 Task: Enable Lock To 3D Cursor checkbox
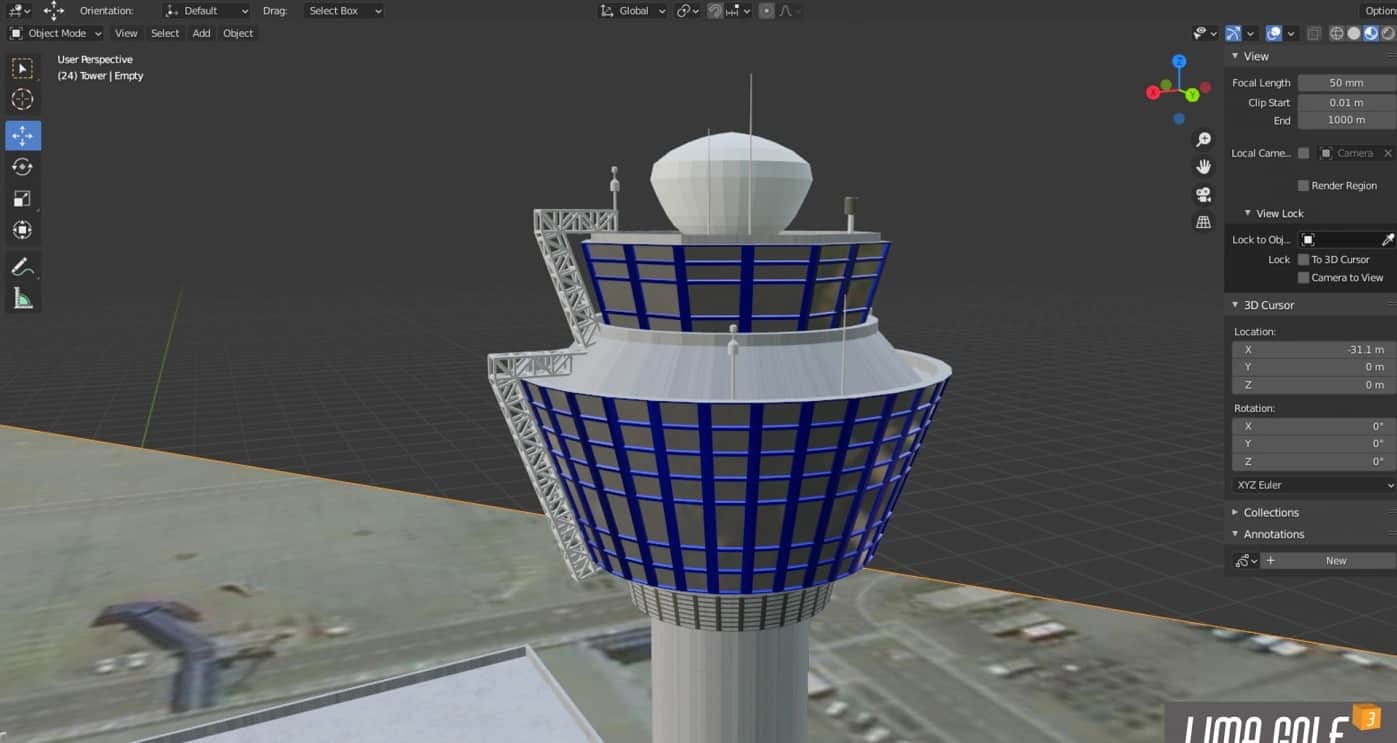(x=1303, y=260)
